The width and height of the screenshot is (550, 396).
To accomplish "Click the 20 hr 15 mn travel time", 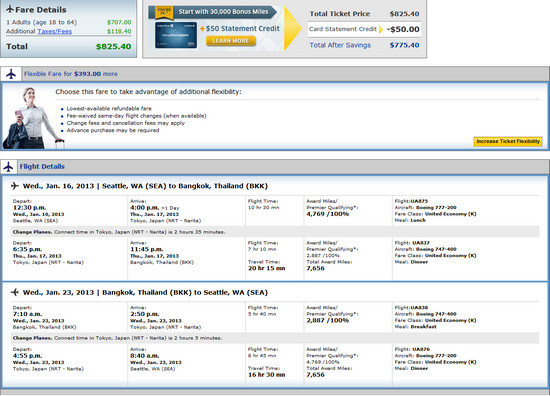I will pyautogui.click(x=267, y=268).
